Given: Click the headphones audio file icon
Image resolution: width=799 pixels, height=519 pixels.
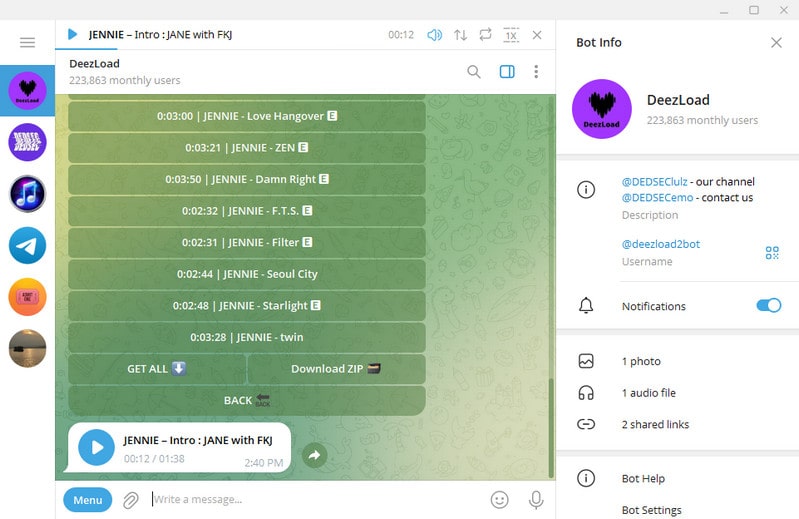Looking at the screenshot, I should tap(586, 393).
